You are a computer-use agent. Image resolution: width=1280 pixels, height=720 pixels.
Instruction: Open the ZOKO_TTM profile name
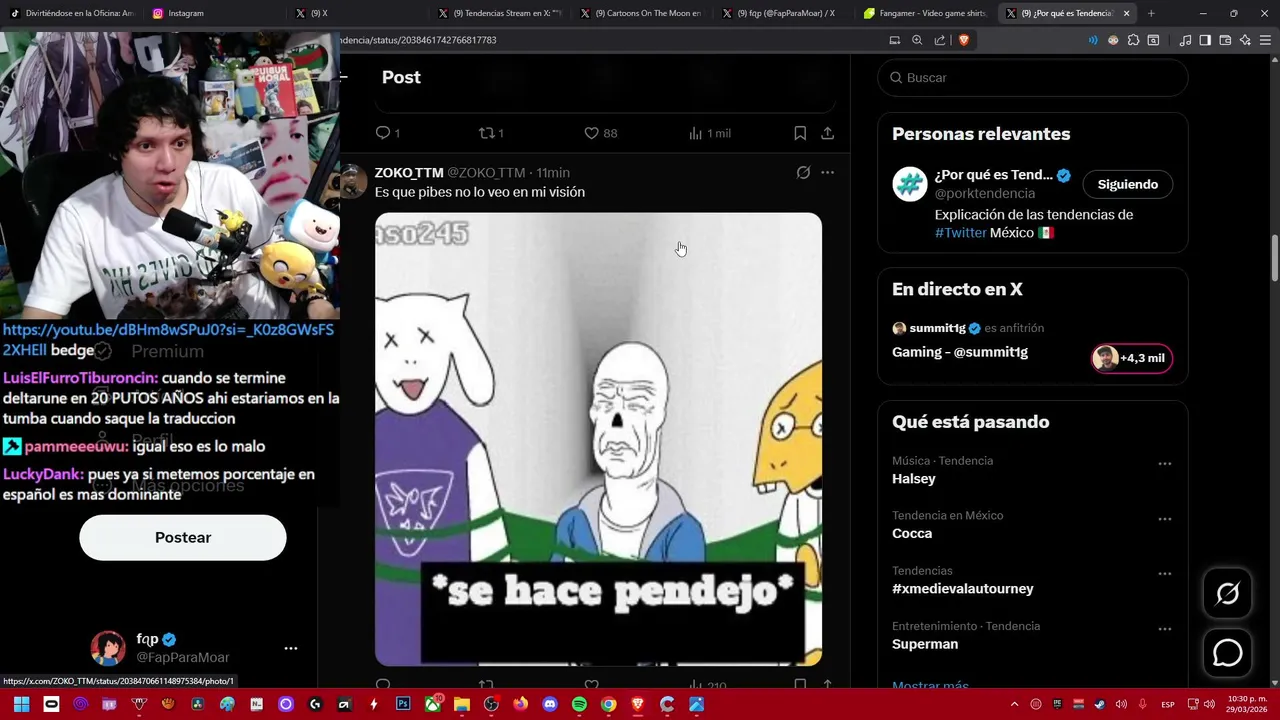point(409,173)
